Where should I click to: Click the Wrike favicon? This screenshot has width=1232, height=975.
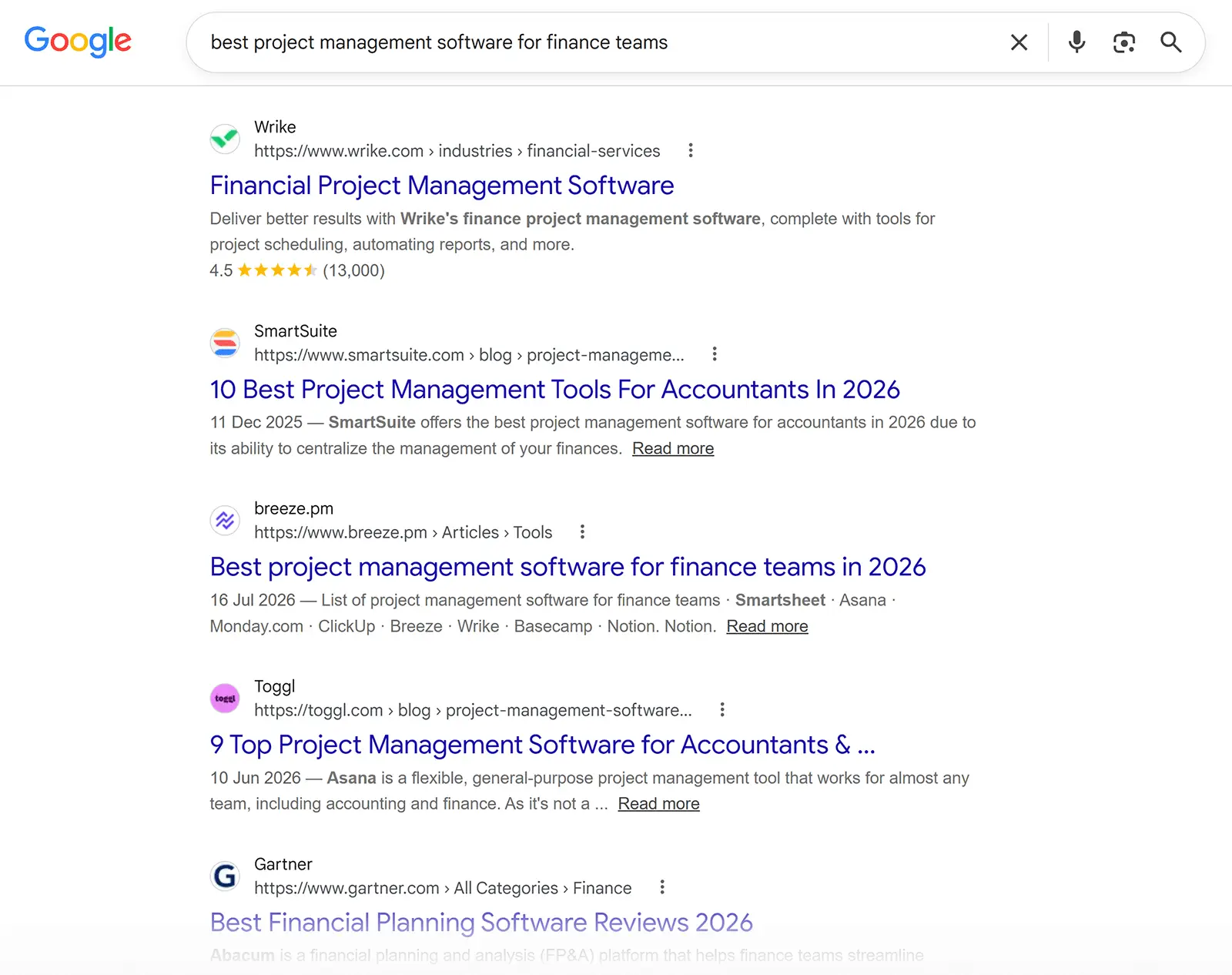click(225, 139)
